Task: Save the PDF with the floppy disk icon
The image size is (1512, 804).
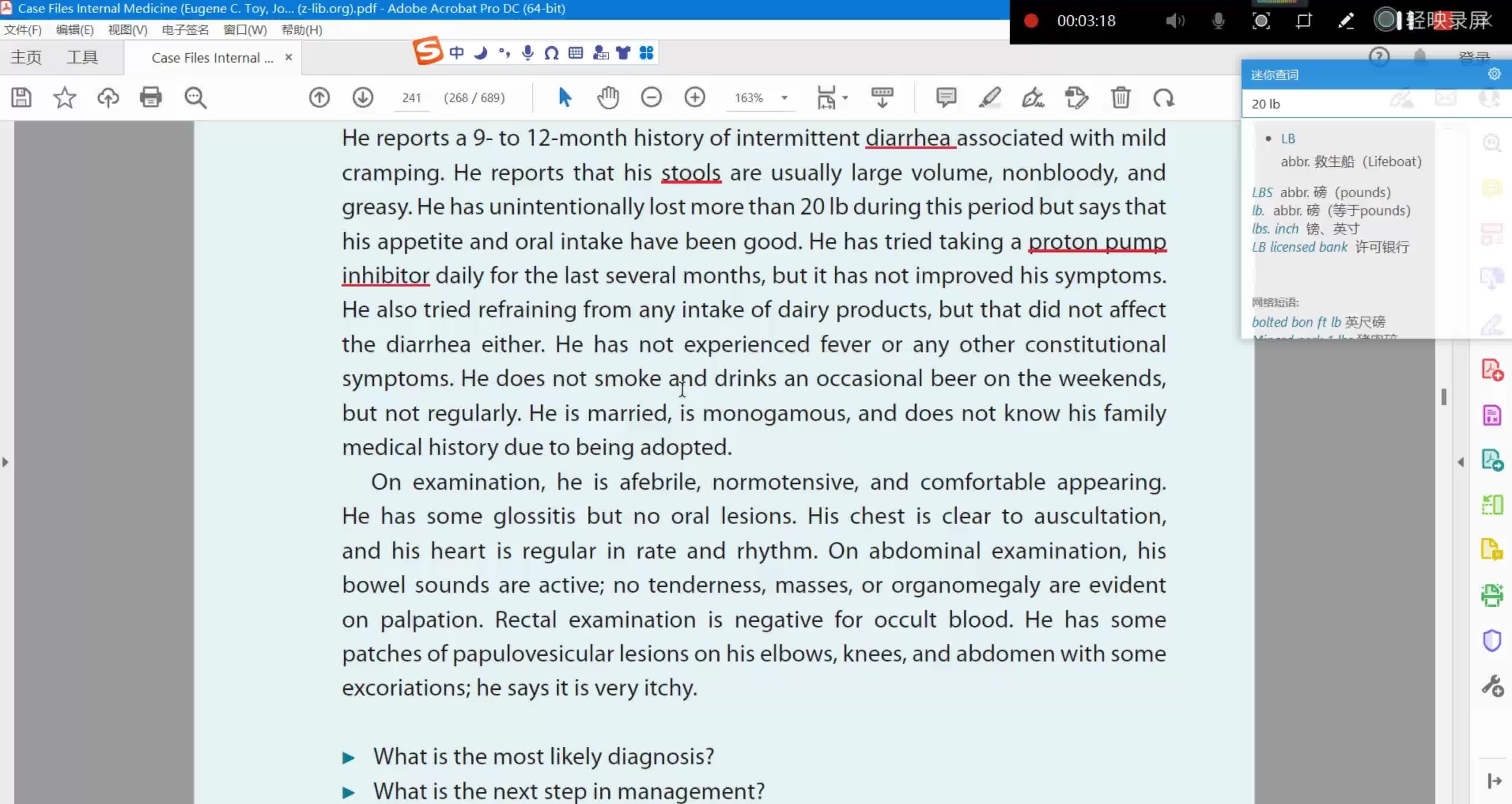Action: coord(21,98)
